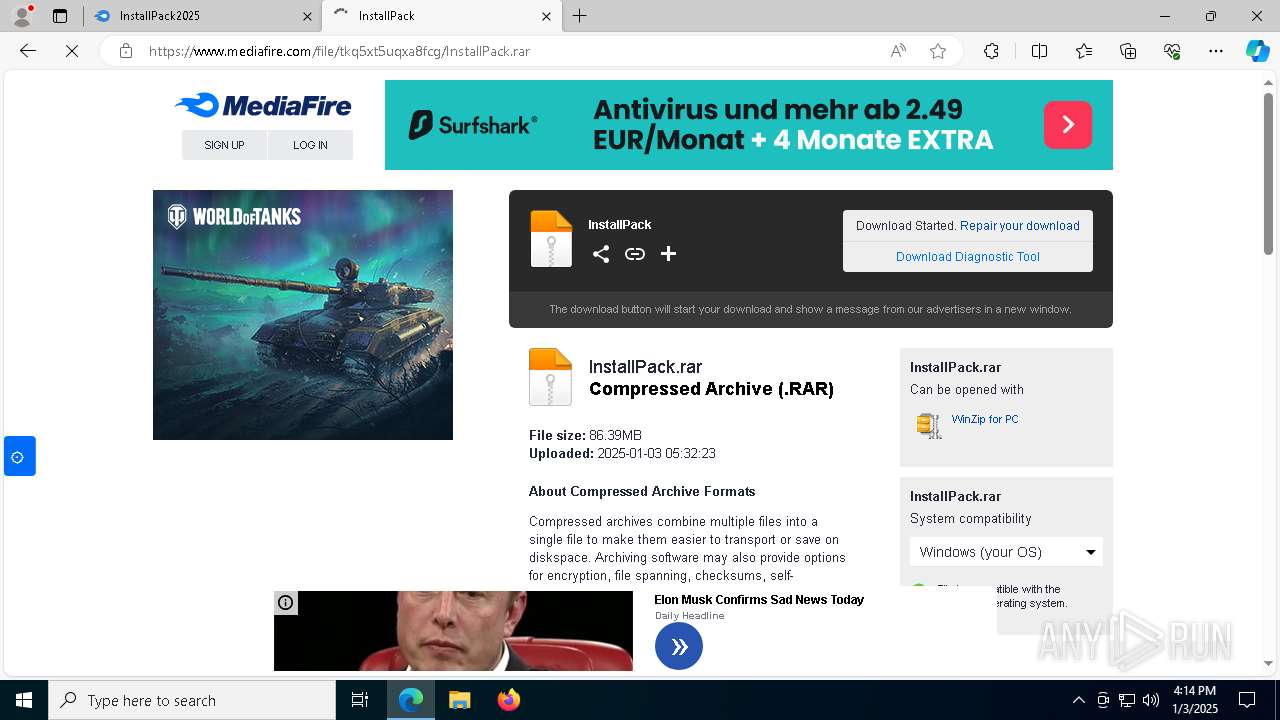This screenshot has width=1280, height=720.
Task: Launch Firefox from the taskbar
Action: (509, 700)
